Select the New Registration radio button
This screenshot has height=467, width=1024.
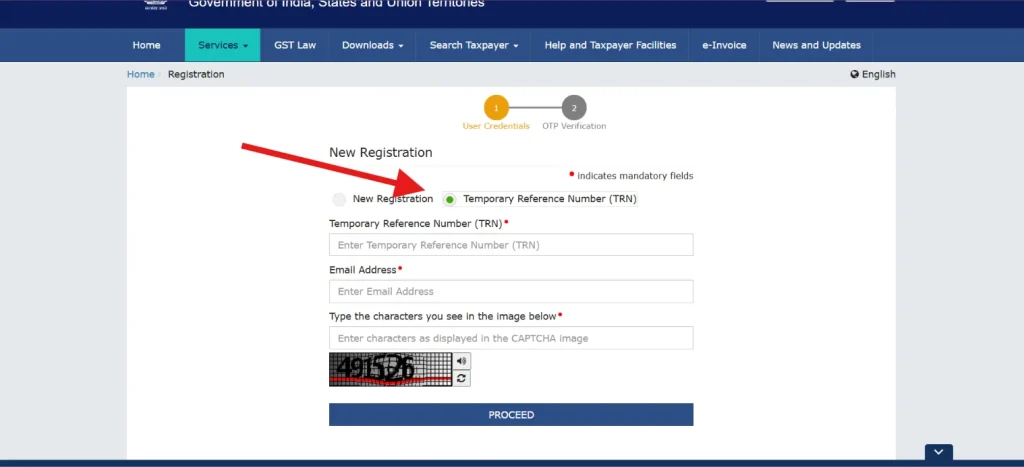click(x=339, y=199)
